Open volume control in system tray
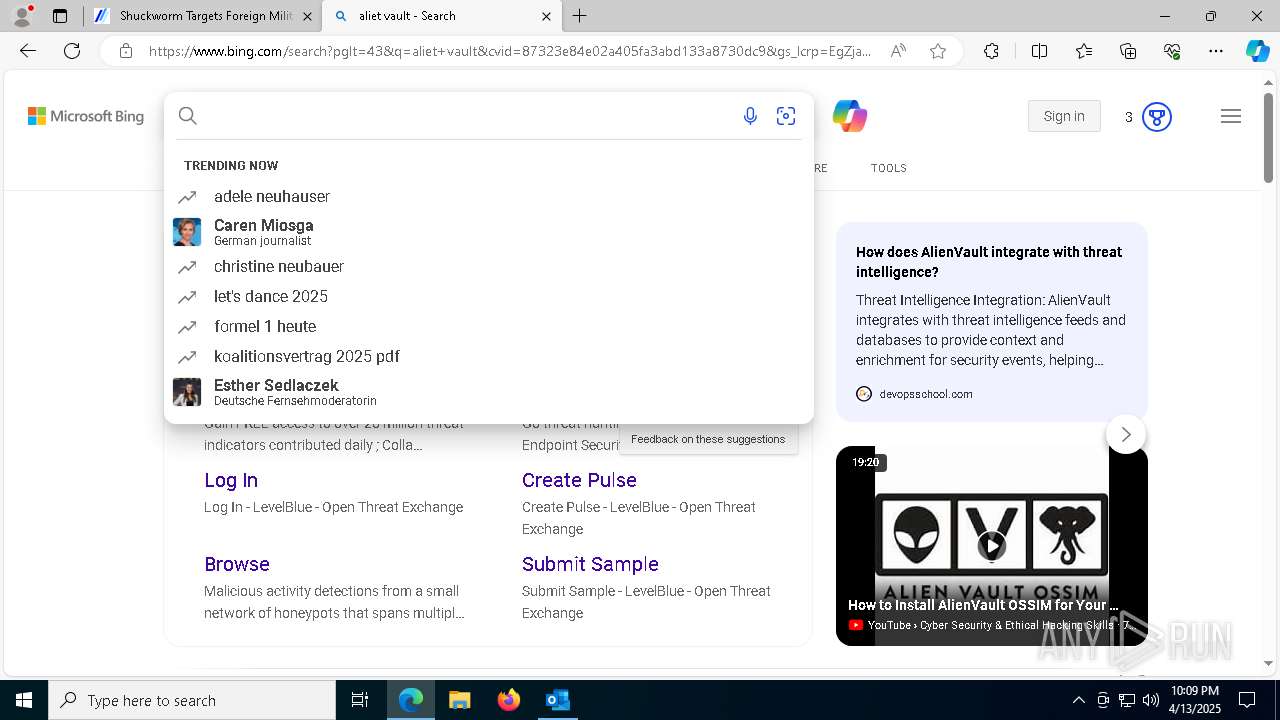This screenshot has height=720, width=1280. (x=1151, y=700)
